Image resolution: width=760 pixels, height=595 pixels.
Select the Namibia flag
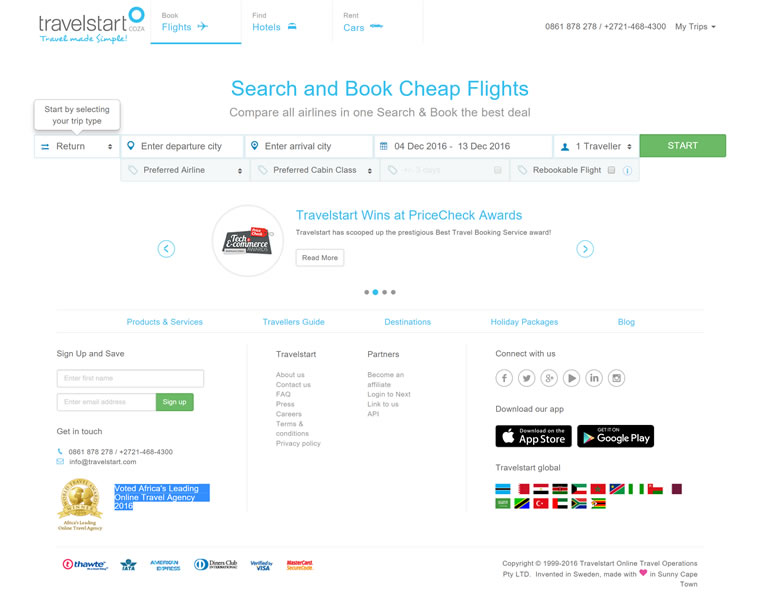(617, 489)
